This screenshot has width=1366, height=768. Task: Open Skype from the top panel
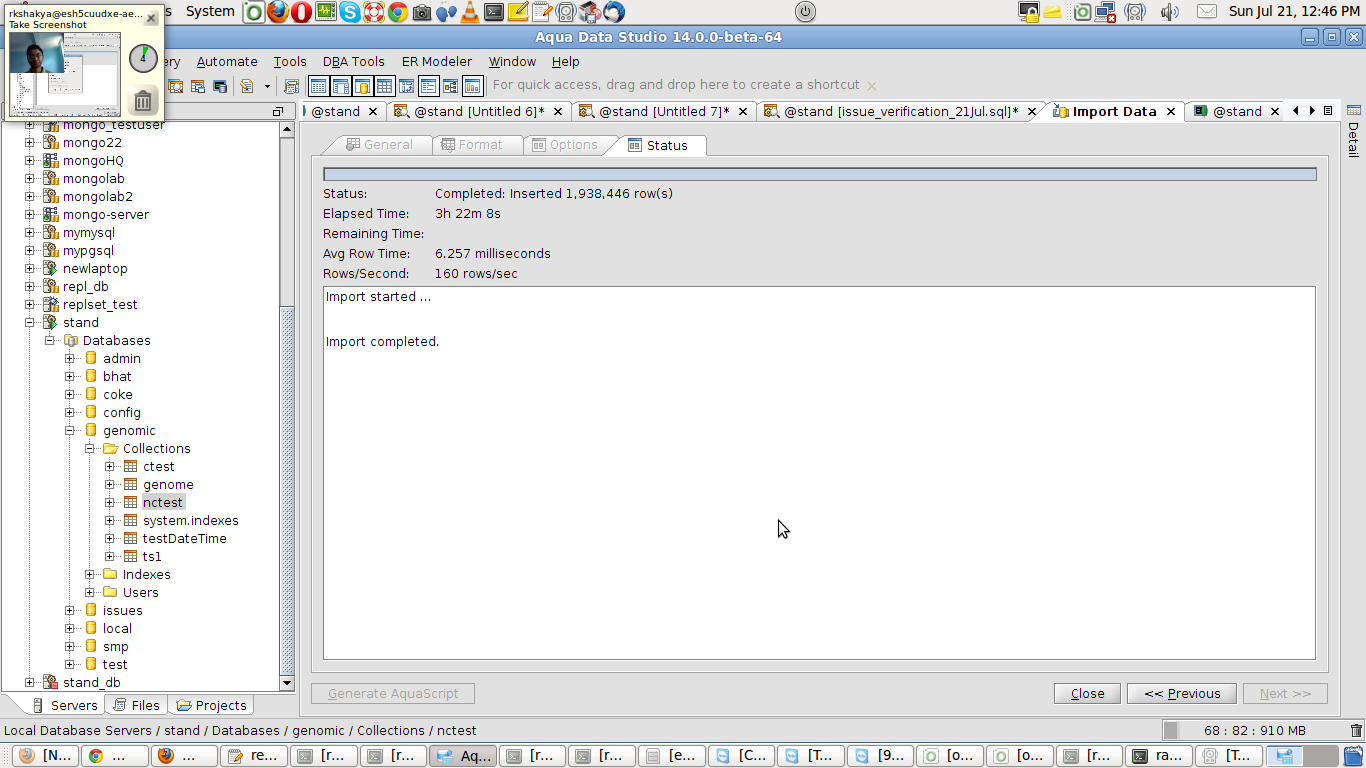pyautogui.click(x=350, y=12)
